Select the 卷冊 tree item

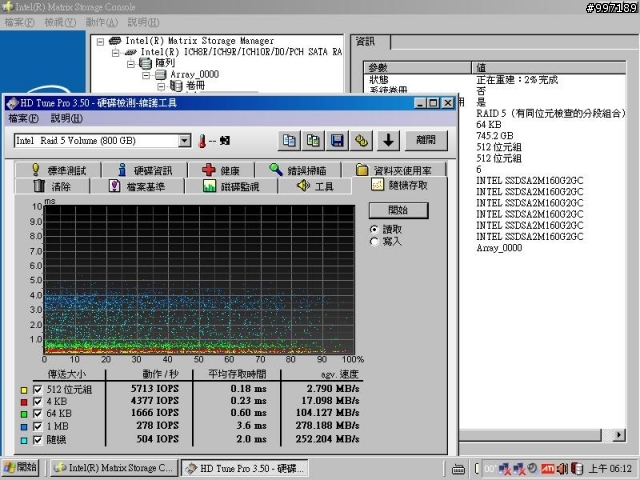(x=196, y=86)
